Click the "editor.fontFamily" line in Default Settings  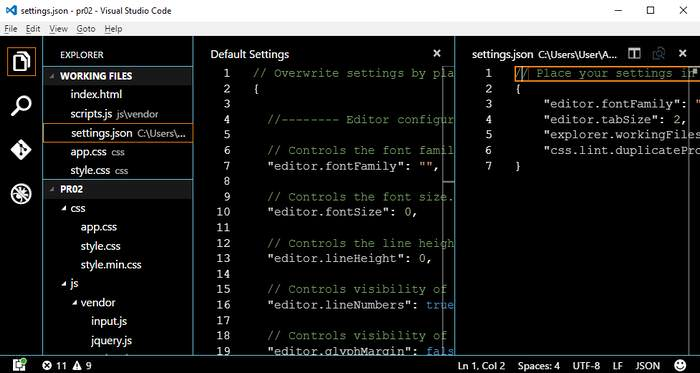click(x=353, y=166)
